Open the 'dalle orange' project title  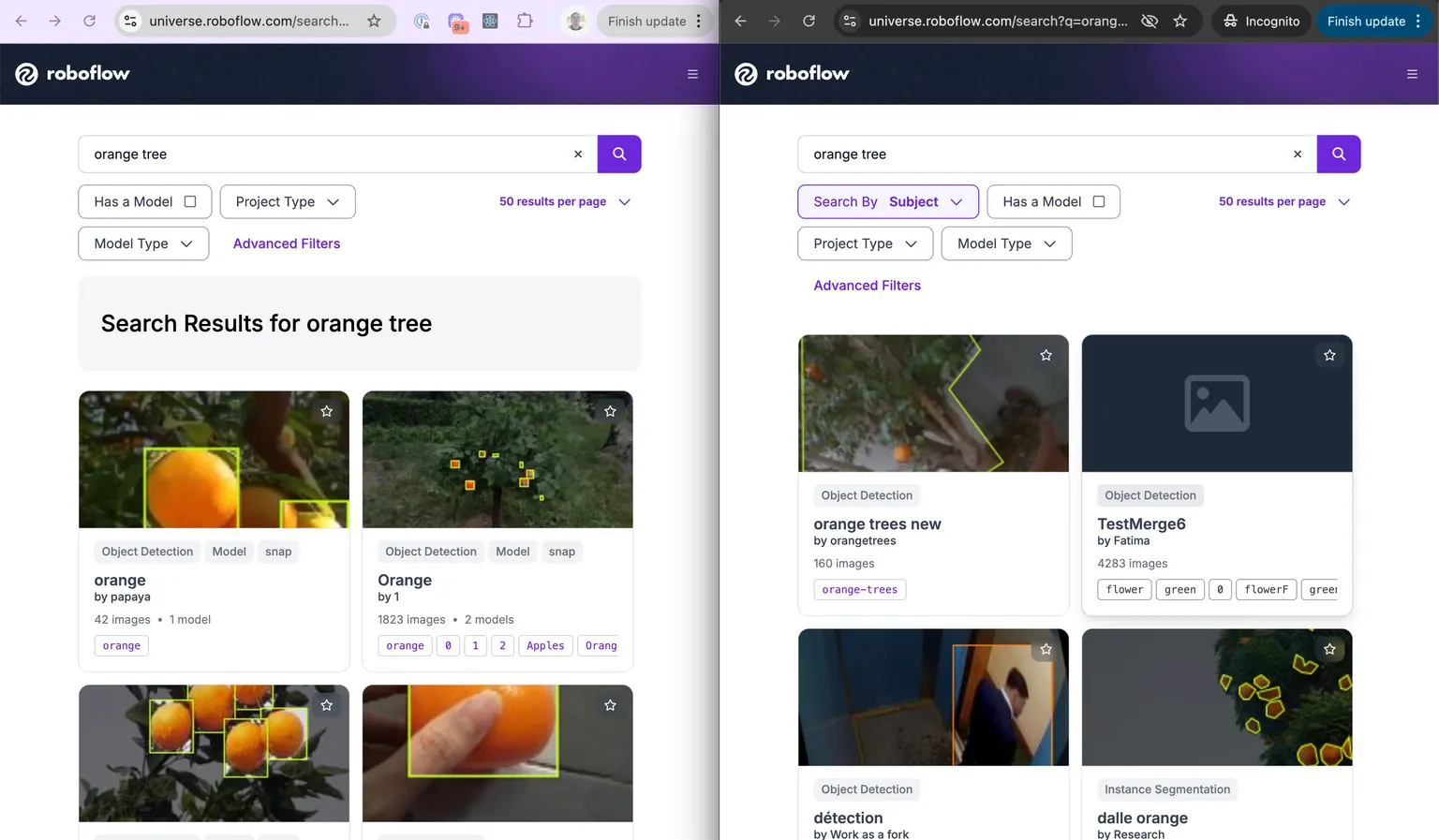pyautogui.click(x=1143, y=818)
